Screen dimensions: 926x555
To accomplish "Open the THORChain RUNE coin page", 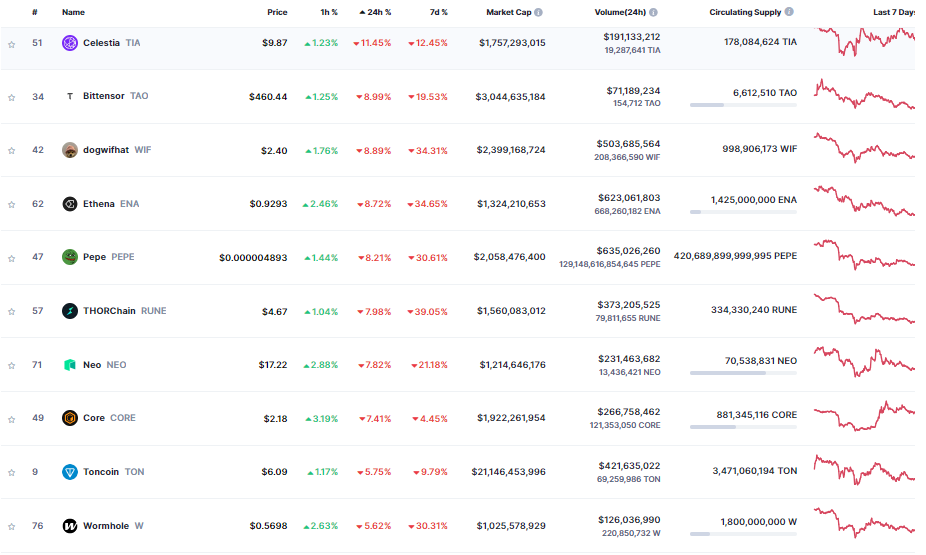I will [125, 311].
